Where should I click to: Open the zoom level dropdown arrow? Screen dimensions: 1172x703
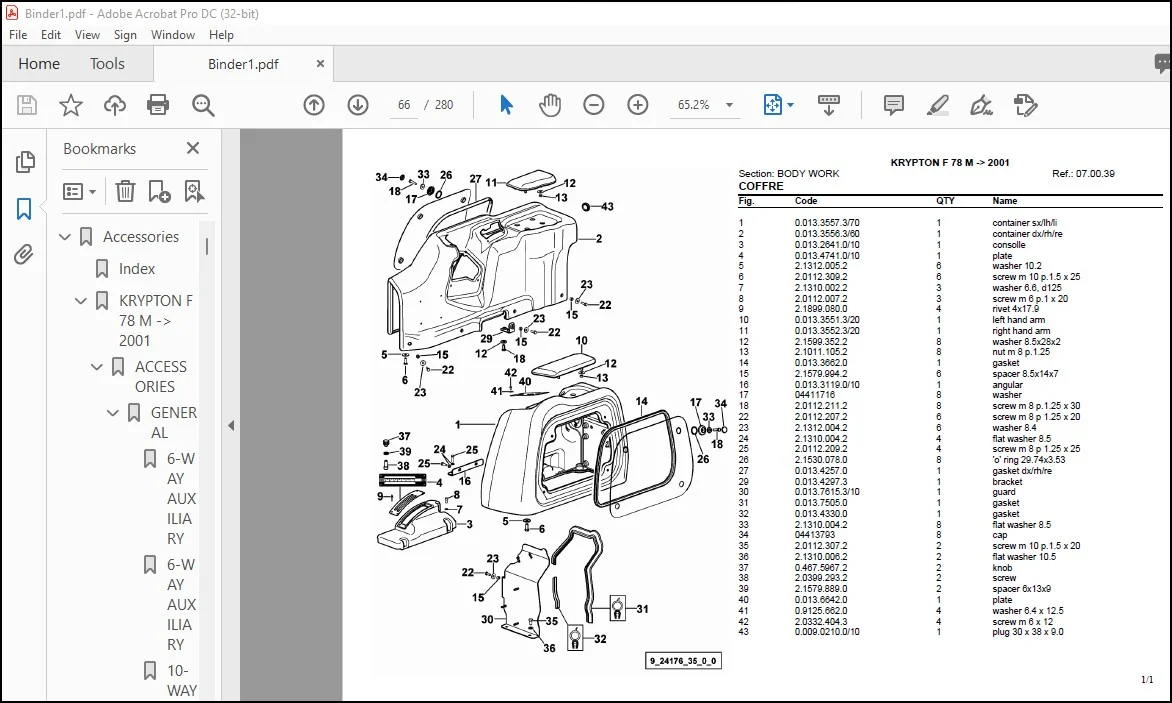(x=730, y=105)
